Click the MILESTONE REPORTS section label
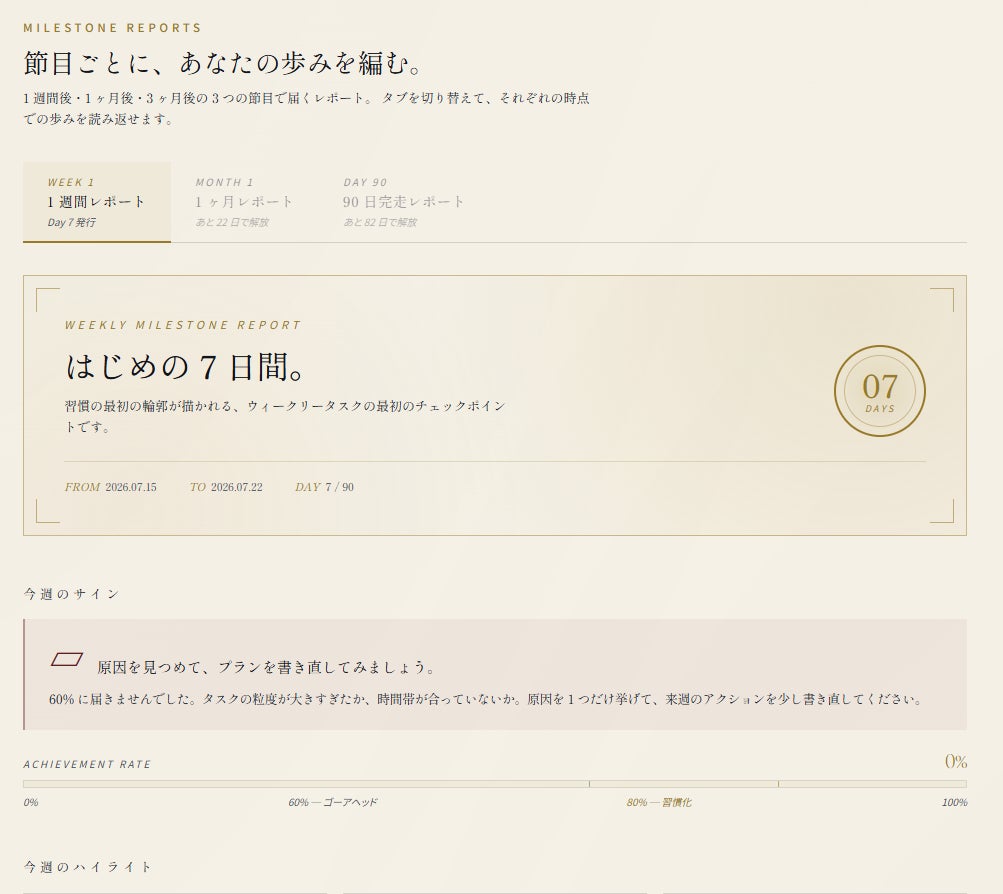Viewport: 1003px width, 894px height. (x=113, y=28)
